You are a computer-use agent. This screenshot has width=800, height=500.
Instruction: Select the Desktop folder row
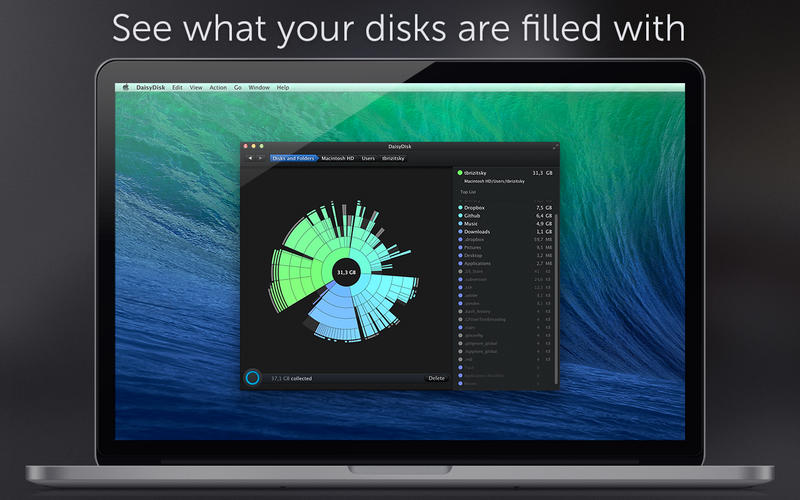(505, 256)
